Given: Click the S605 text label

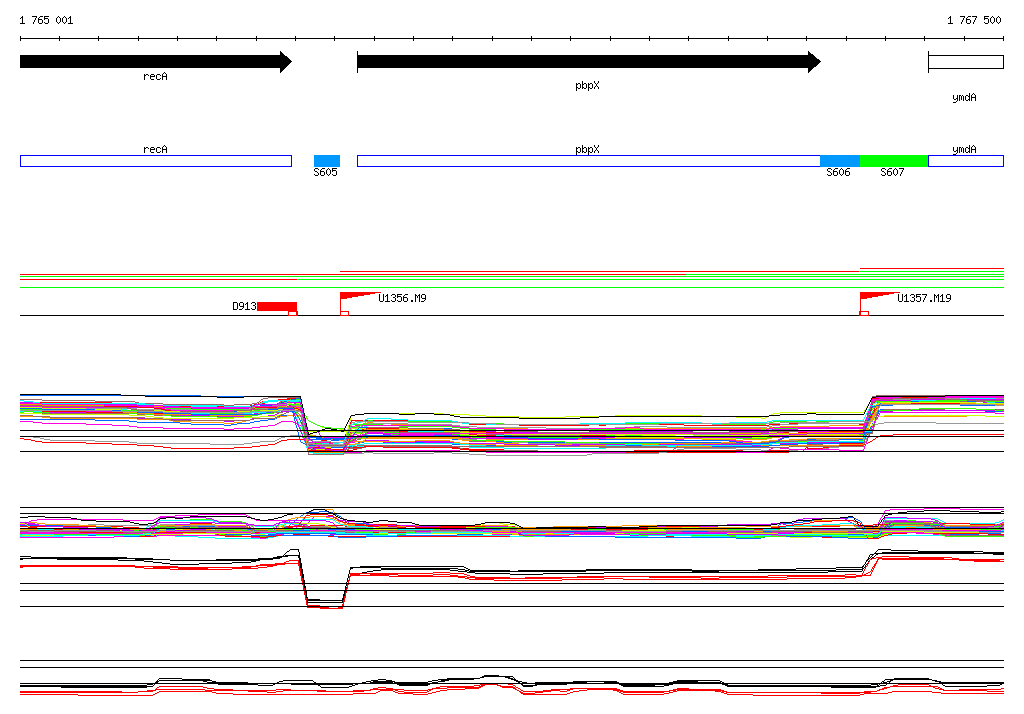Looking at the screenshot, I should click(x=325, y=172).
